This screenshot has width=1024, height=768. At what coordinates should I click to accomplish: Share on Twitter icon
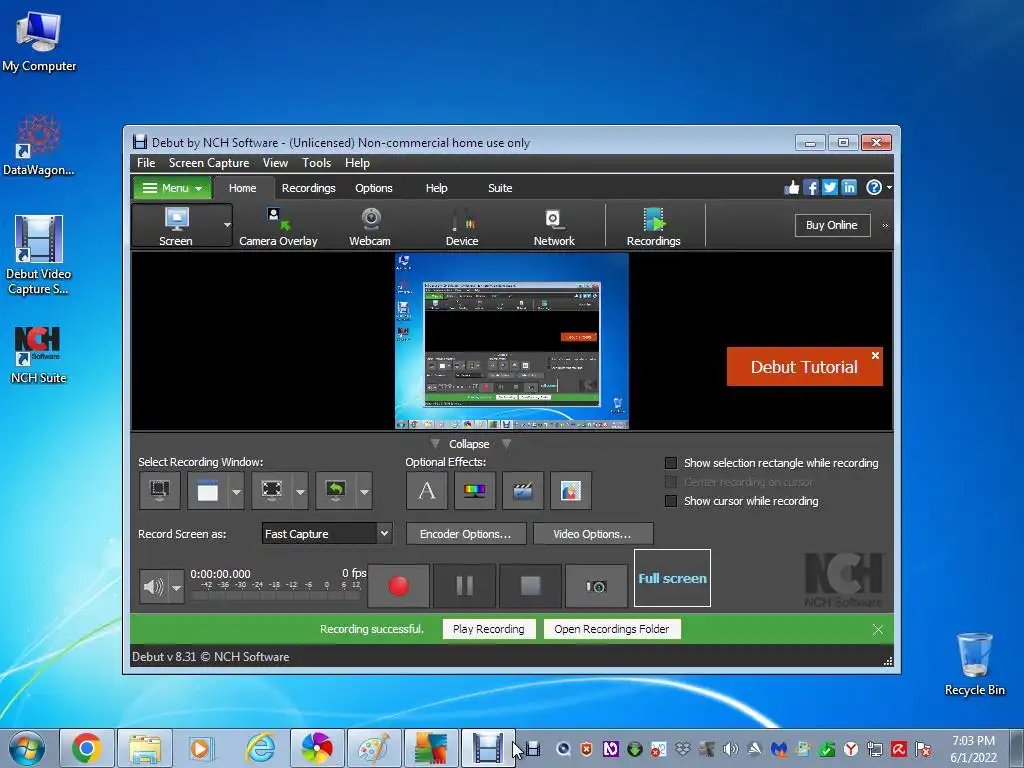(829, 188)
